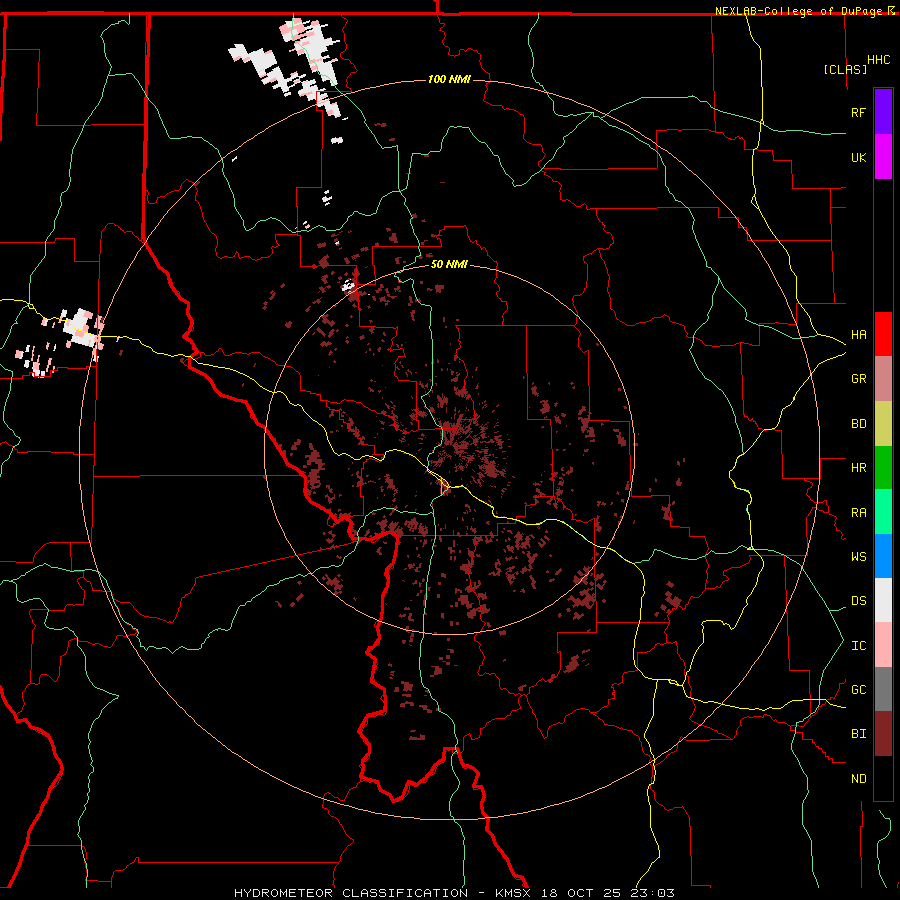Click the BD legend label
This screenshot has height=900, width=900.
click(x=858, y=424)
